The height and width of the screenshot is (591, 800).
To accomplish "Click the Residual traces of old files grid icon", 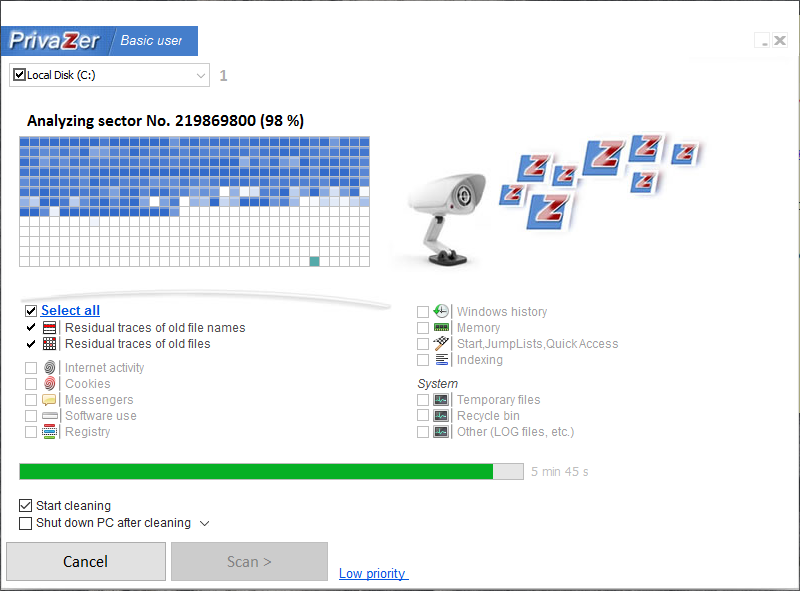I will point(49,343).
